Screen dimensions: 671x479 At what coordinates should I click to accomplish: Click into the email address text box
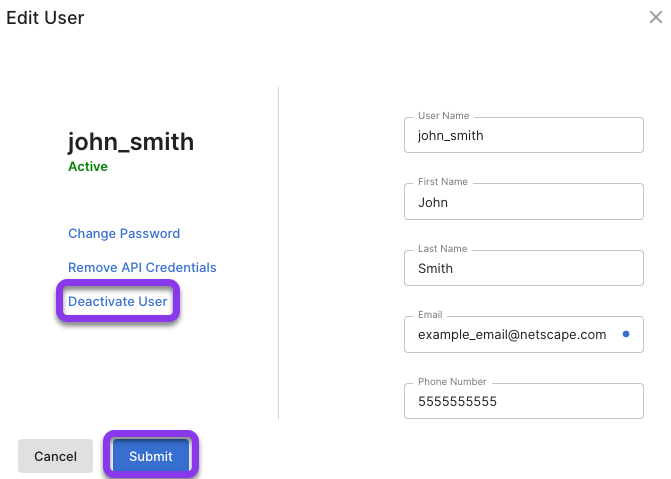[x=523, y=334]
